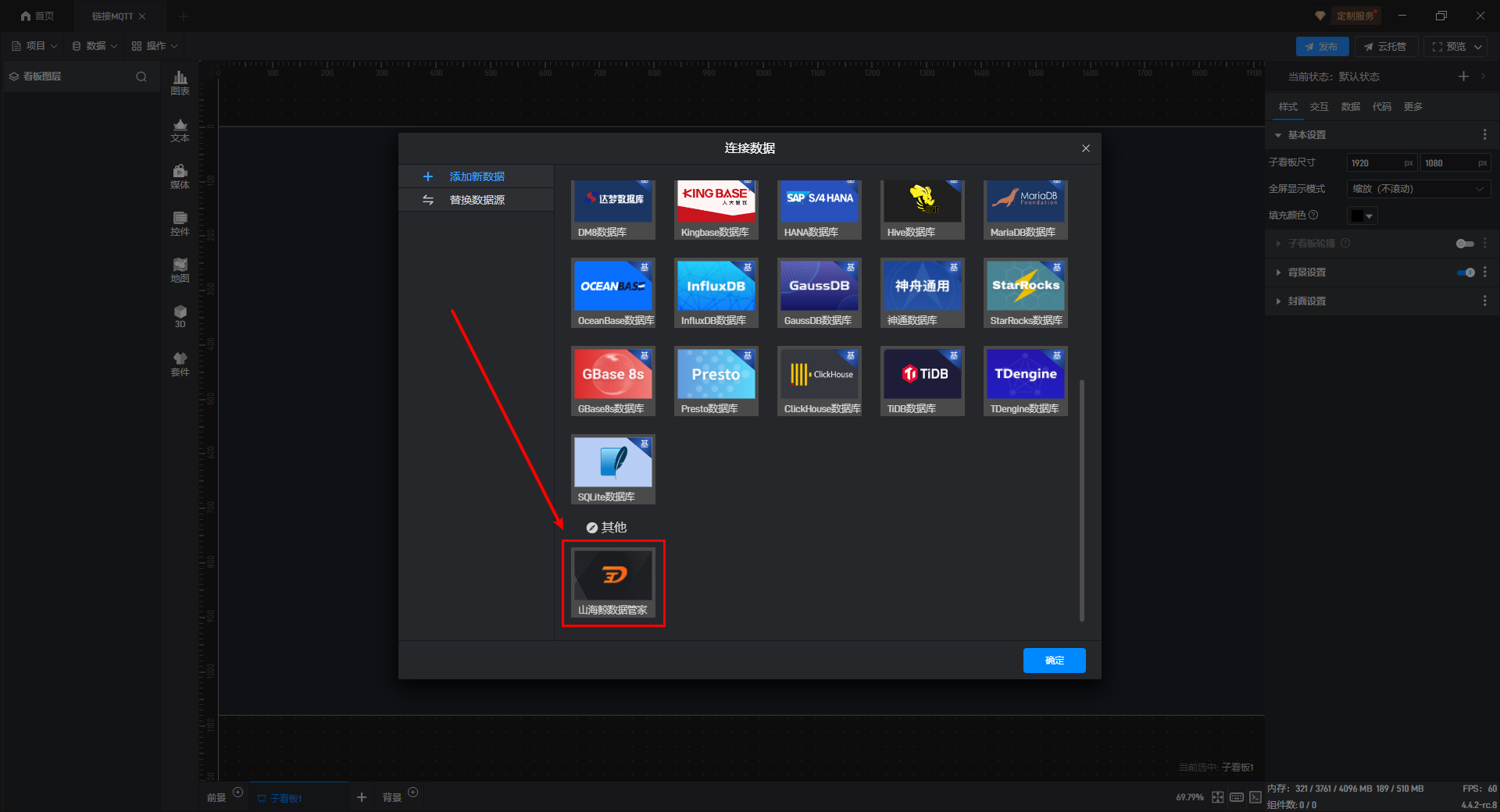Image resolution: width=1500 pixels, height=812 pixels.
Task: Select the 山海鲸数据管家 data source
Action: 613,582
